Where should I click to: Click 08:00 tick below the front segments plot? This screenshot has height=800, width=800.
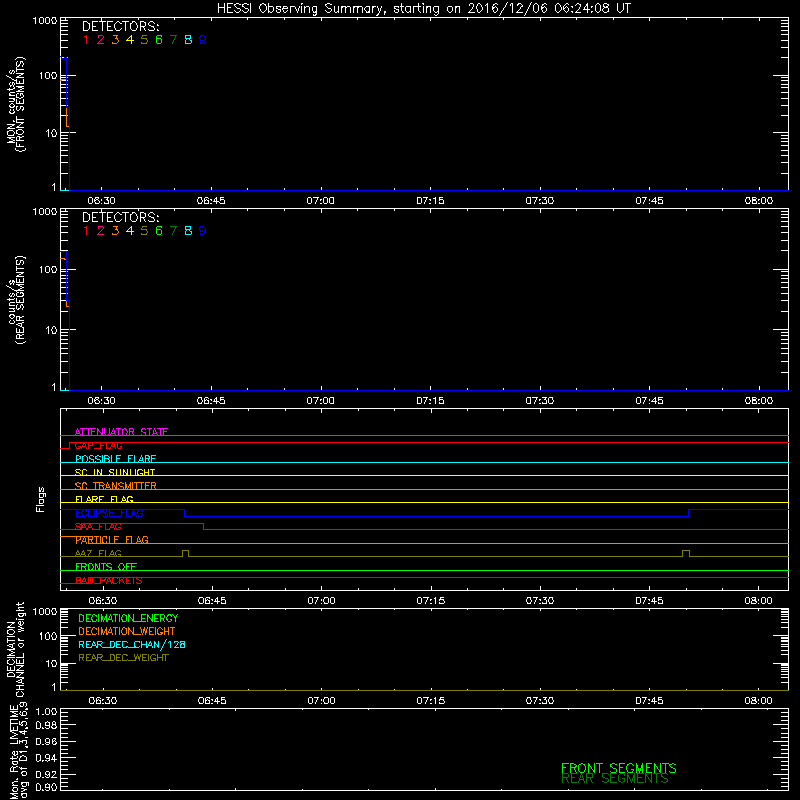(x=759, y=201)
